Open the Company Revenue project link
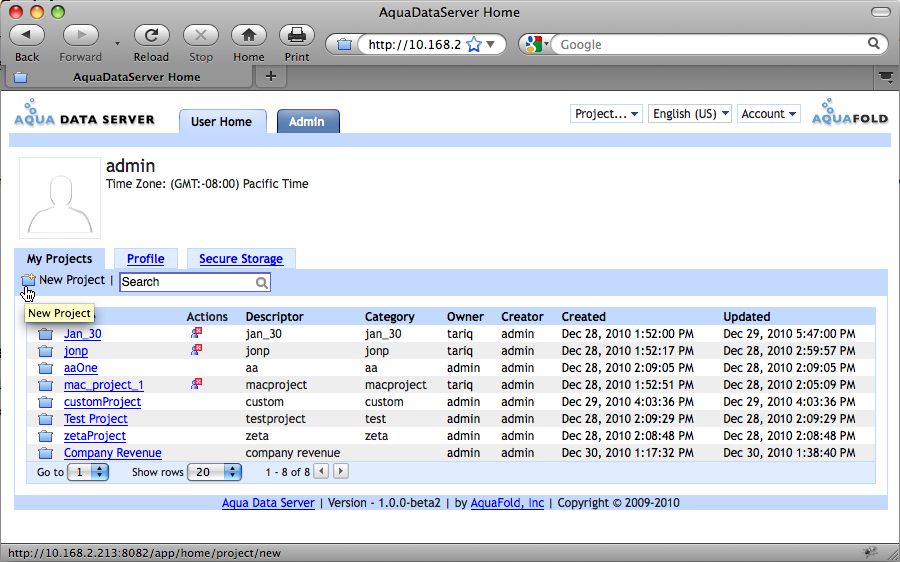Screen dimensions: 900x562 coord(112,453)
